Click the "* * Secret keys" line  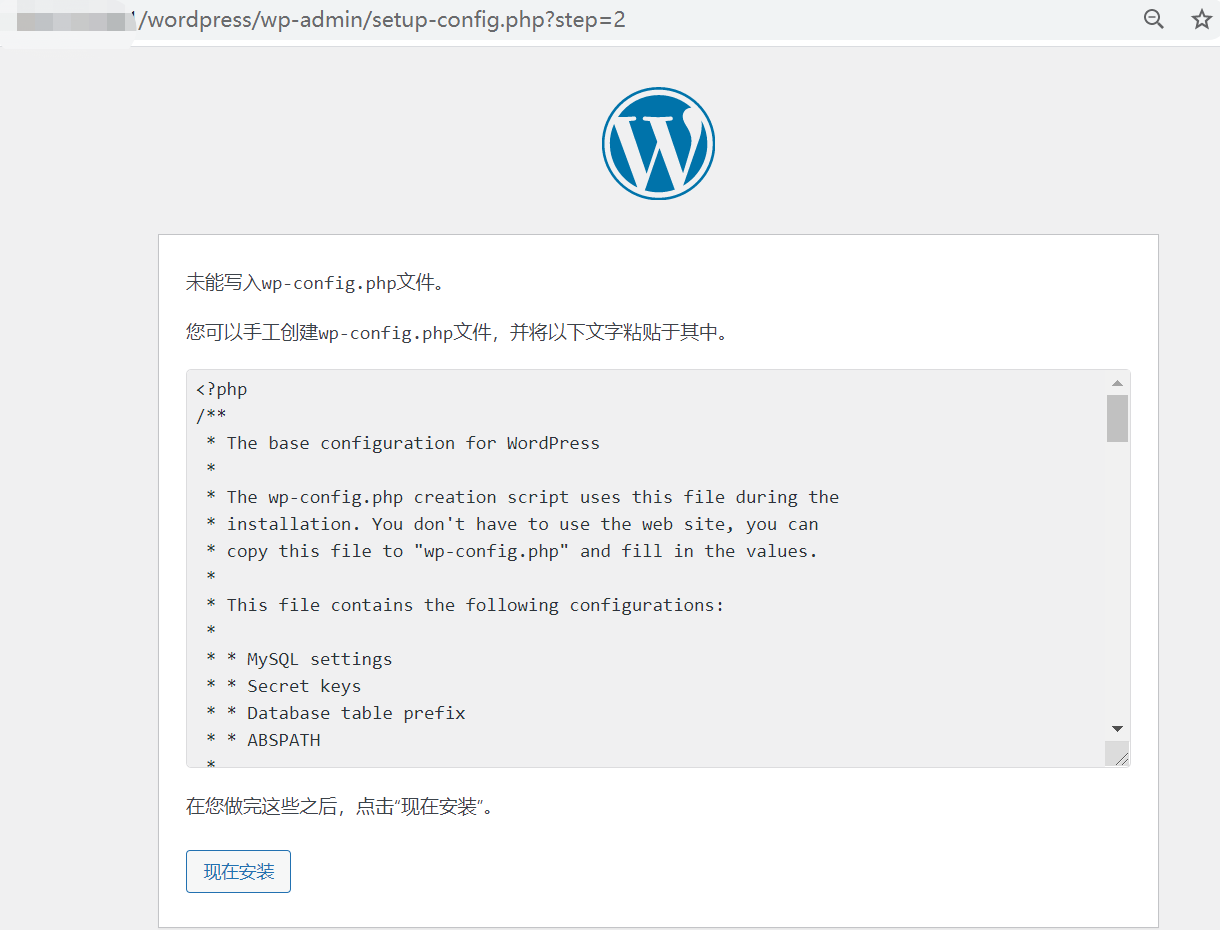point(283,686)
